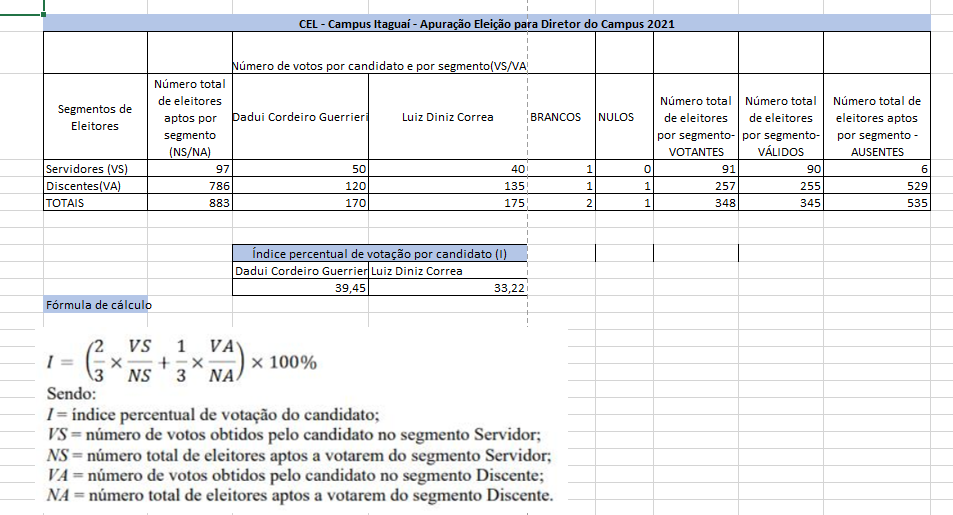Click the 'Segmentos de Eleitores' header cell
Screen dimensions: 953x515
click(95, 117)
